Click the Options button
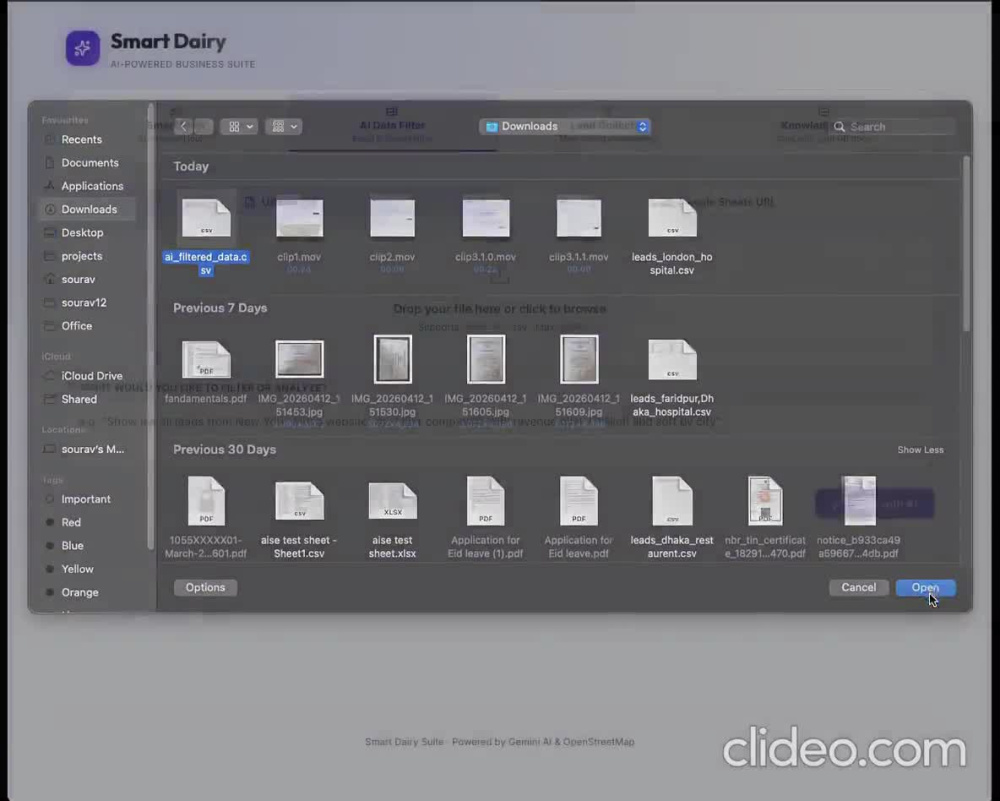This screenshot has height=801, width=1000. (205, 587)
